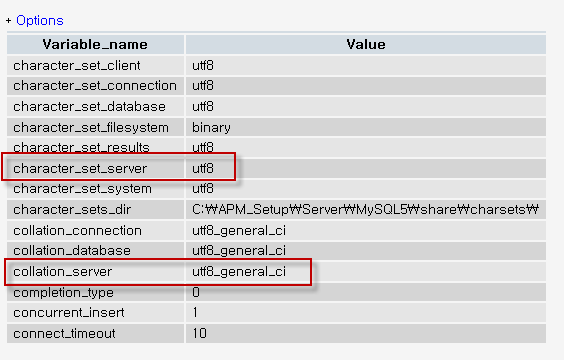Click the character_set_connection row name

[95, 86]
